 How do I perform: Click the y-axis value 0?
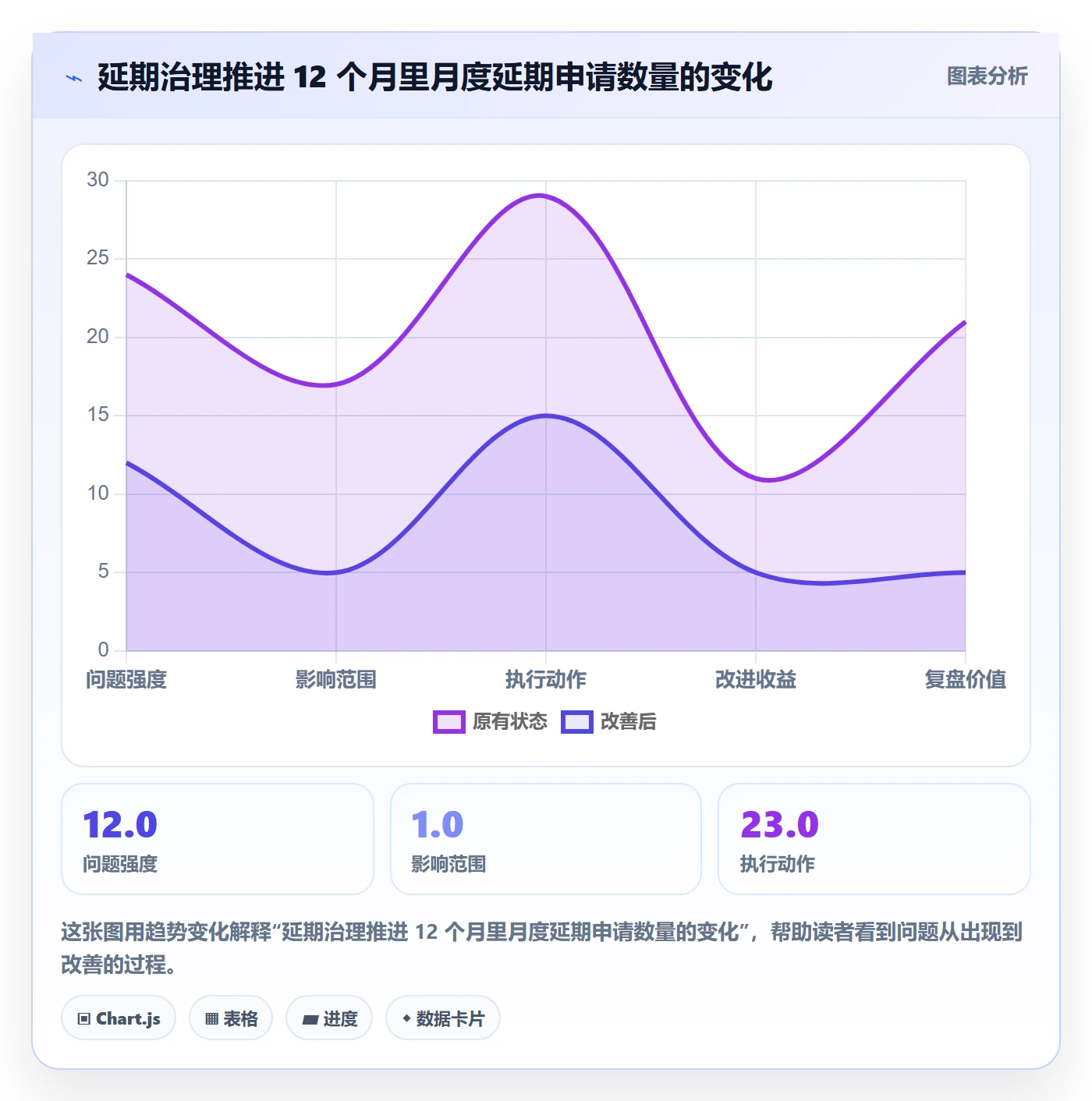tap(104, 650)
